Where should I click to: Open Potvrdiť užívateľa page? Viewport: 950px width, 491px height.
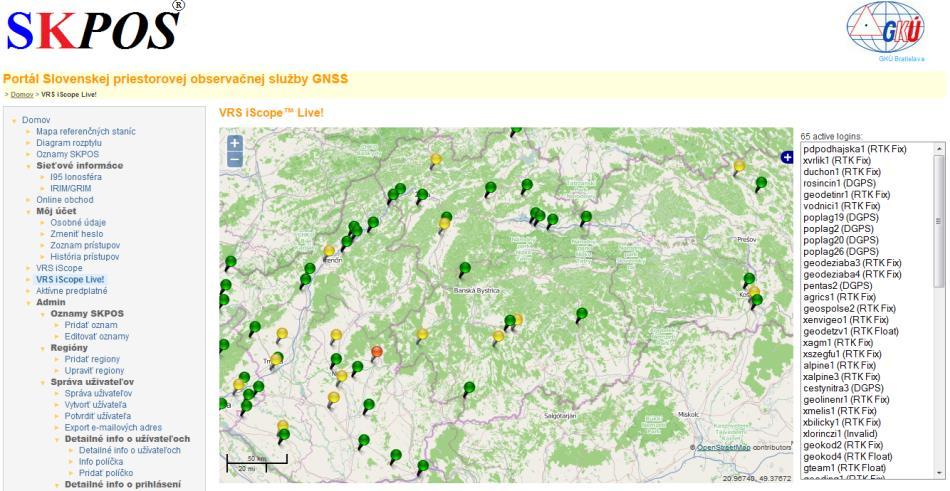tap(98, 416)
